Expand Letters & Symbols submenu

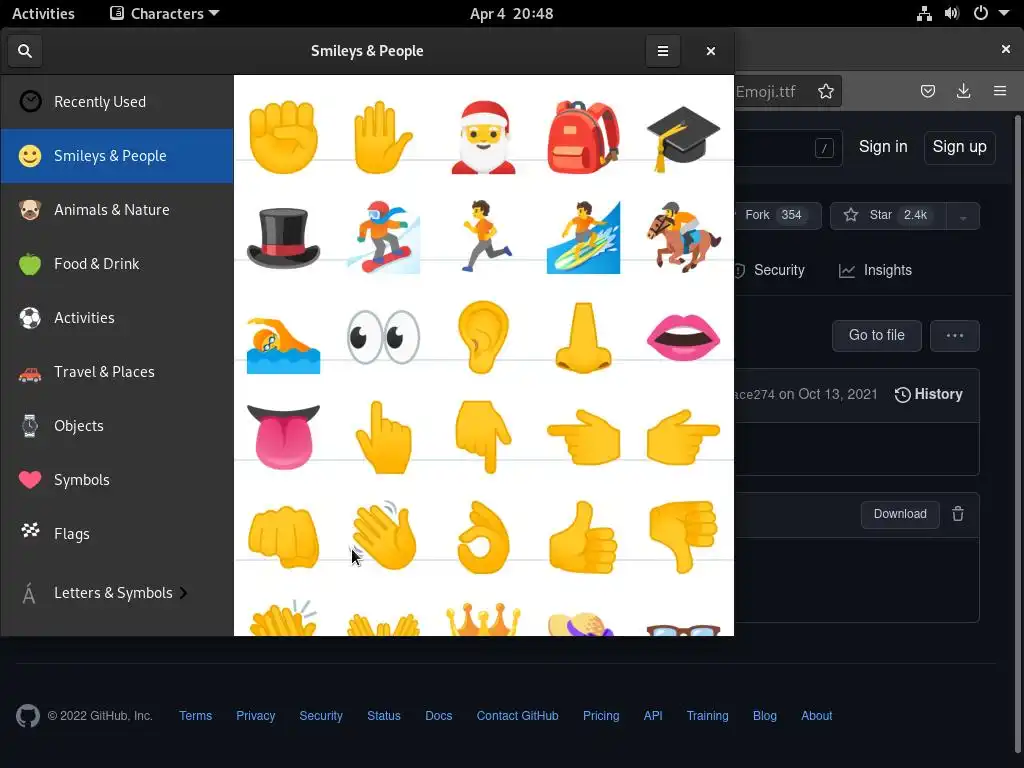(117, 593)
